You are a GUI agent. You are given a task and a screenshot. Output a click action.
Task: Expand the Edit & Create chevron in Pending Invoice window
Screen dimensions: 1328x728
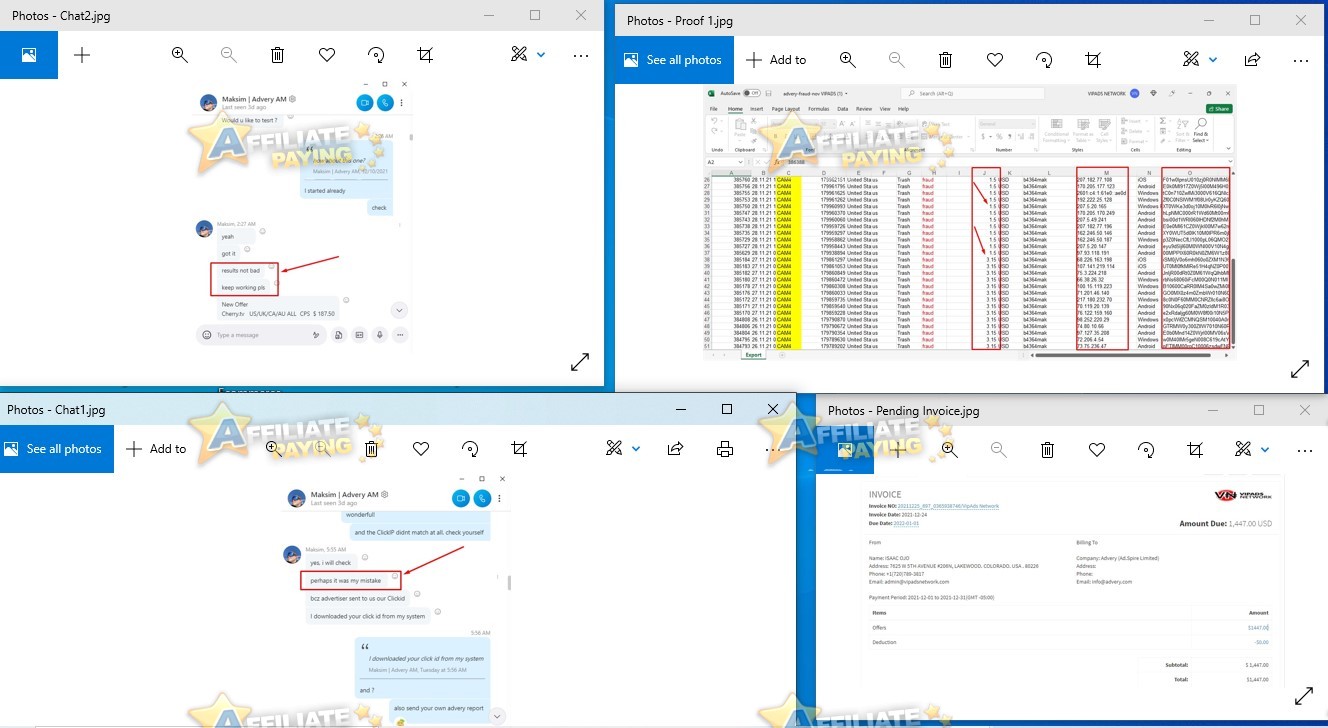[1265, 450]
